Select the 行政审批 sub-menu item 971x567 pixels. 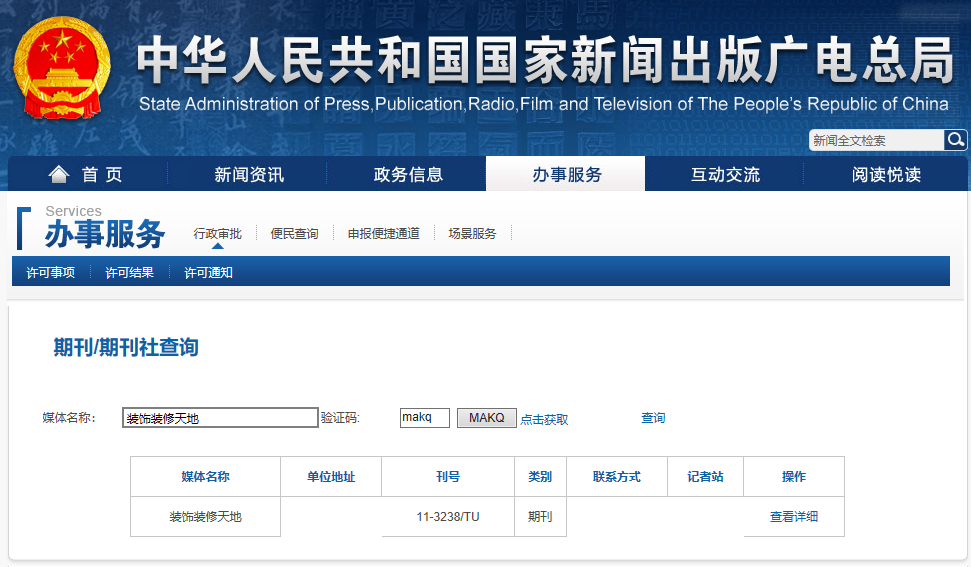[217, 233]
